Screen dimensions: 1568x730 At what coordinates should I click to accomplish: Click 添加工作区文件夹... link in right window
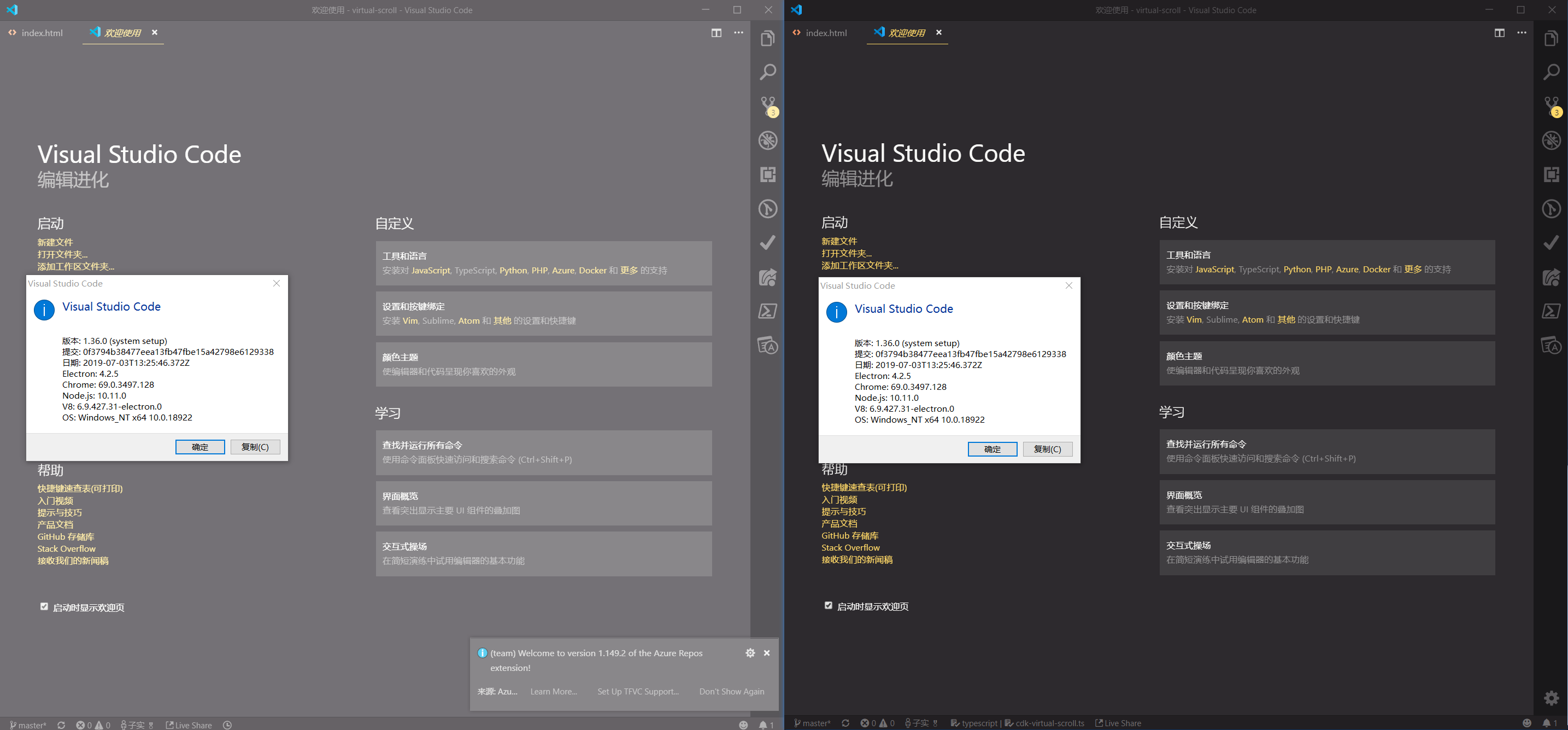point(860,265)
